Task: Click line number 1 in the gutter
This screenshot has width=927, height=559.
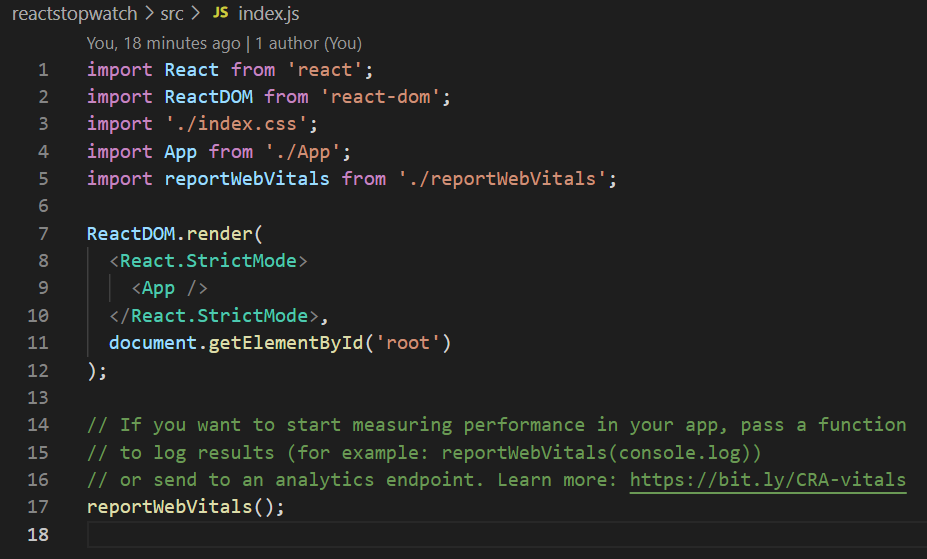Action: click(x=43, y=70)
